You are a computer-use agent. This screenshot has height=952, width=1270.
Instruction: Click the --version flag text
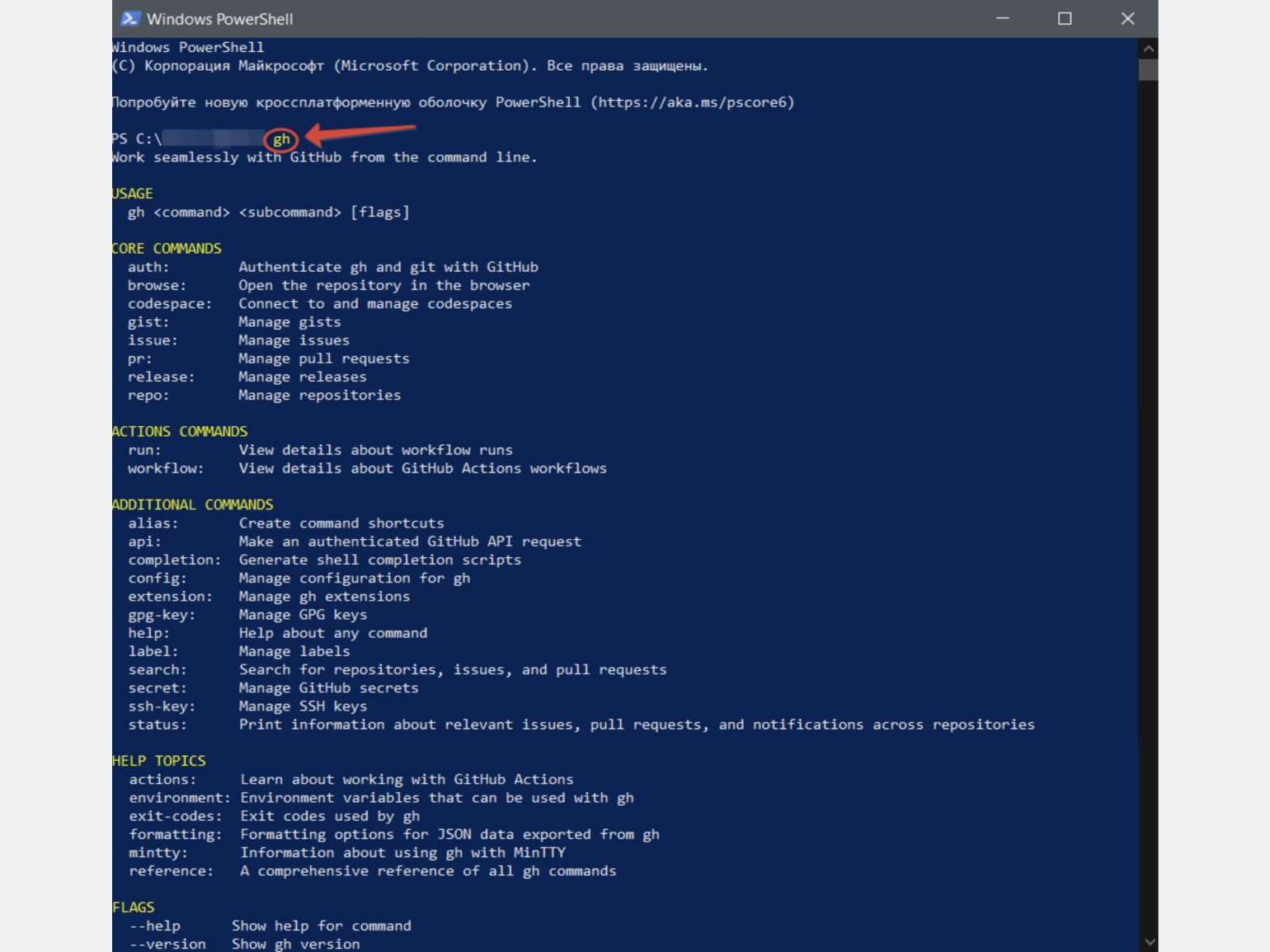(167, 944)
